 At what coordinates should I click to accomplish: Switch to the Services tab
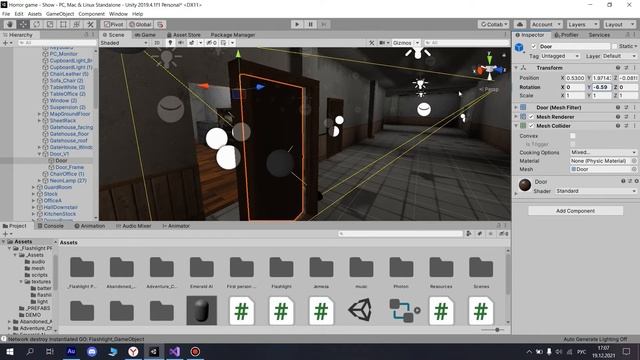[599, 35]
